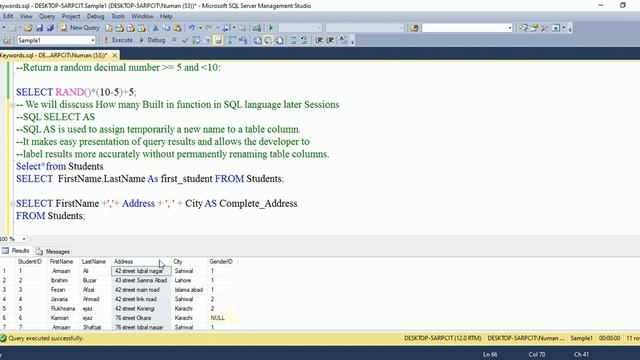The height and width of the screenshot is (360, 640).
Task: Open the editor zoom percentage dropdown
Action: [x=24, y=239]
